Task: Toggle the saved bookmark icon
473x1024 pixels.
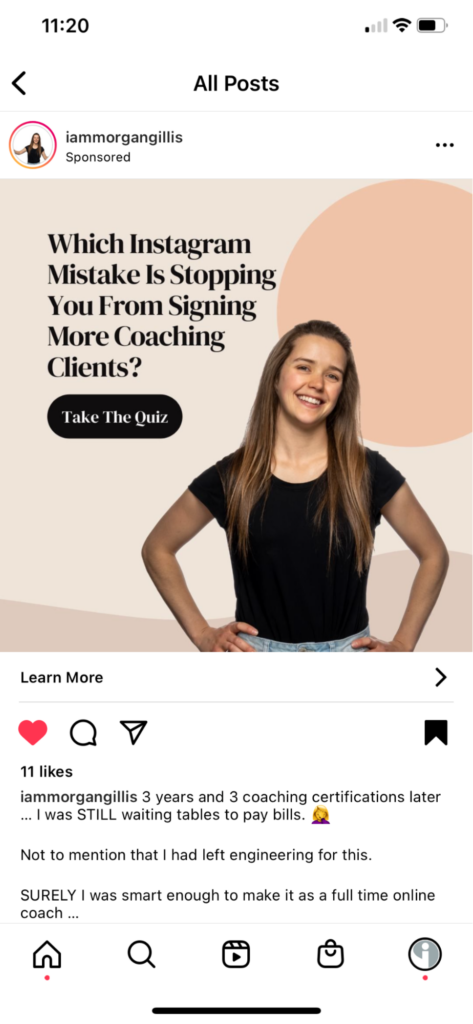Action: (436, 732)
